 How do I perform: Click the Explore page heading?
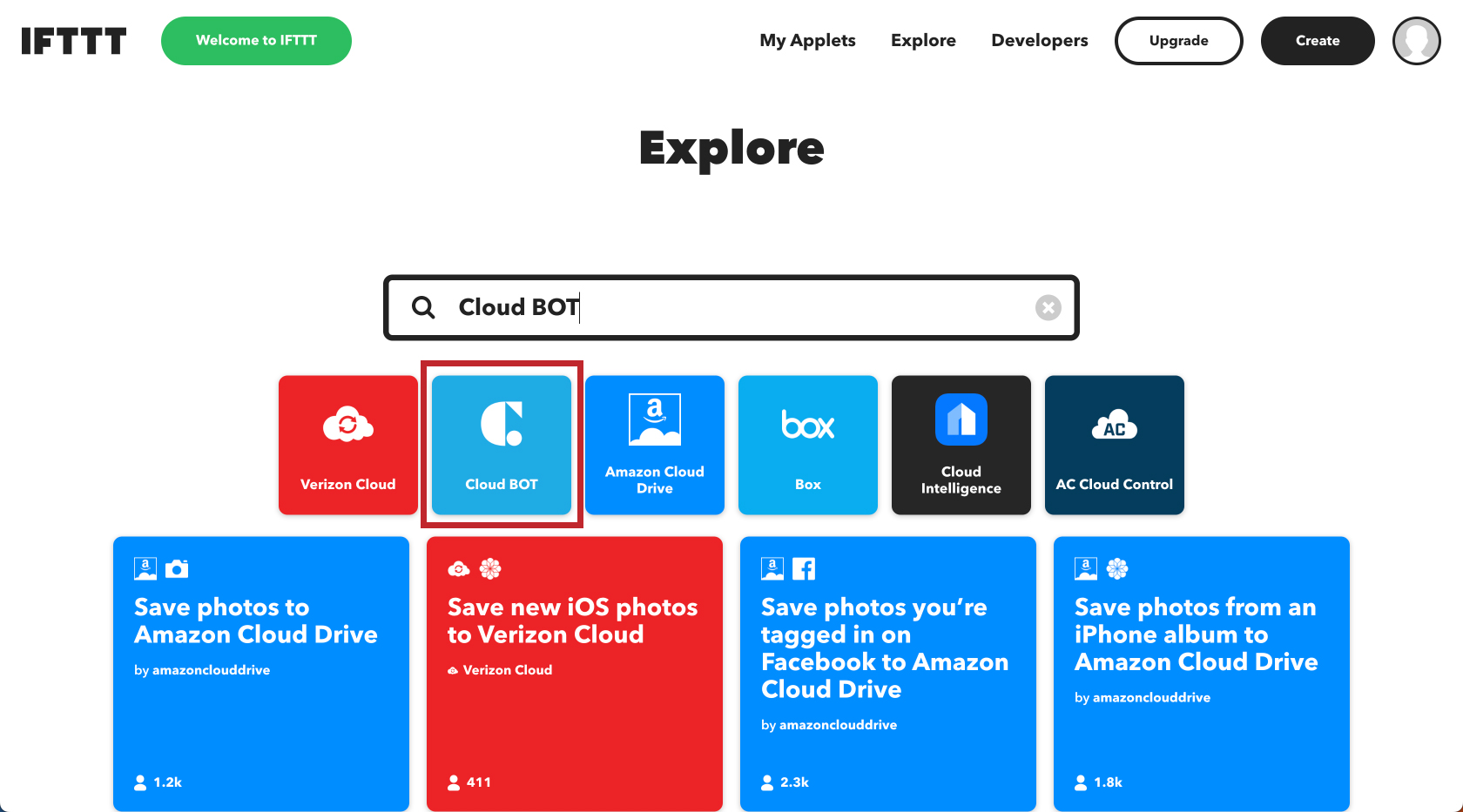click(731, 148)
